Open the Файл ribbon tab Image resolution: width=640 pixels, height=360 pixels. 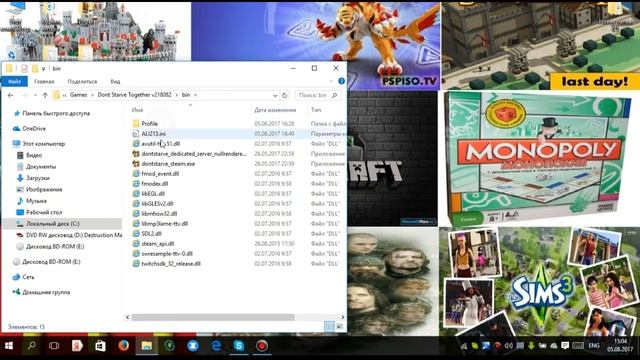pyautogui.click(x=14, y=82)
